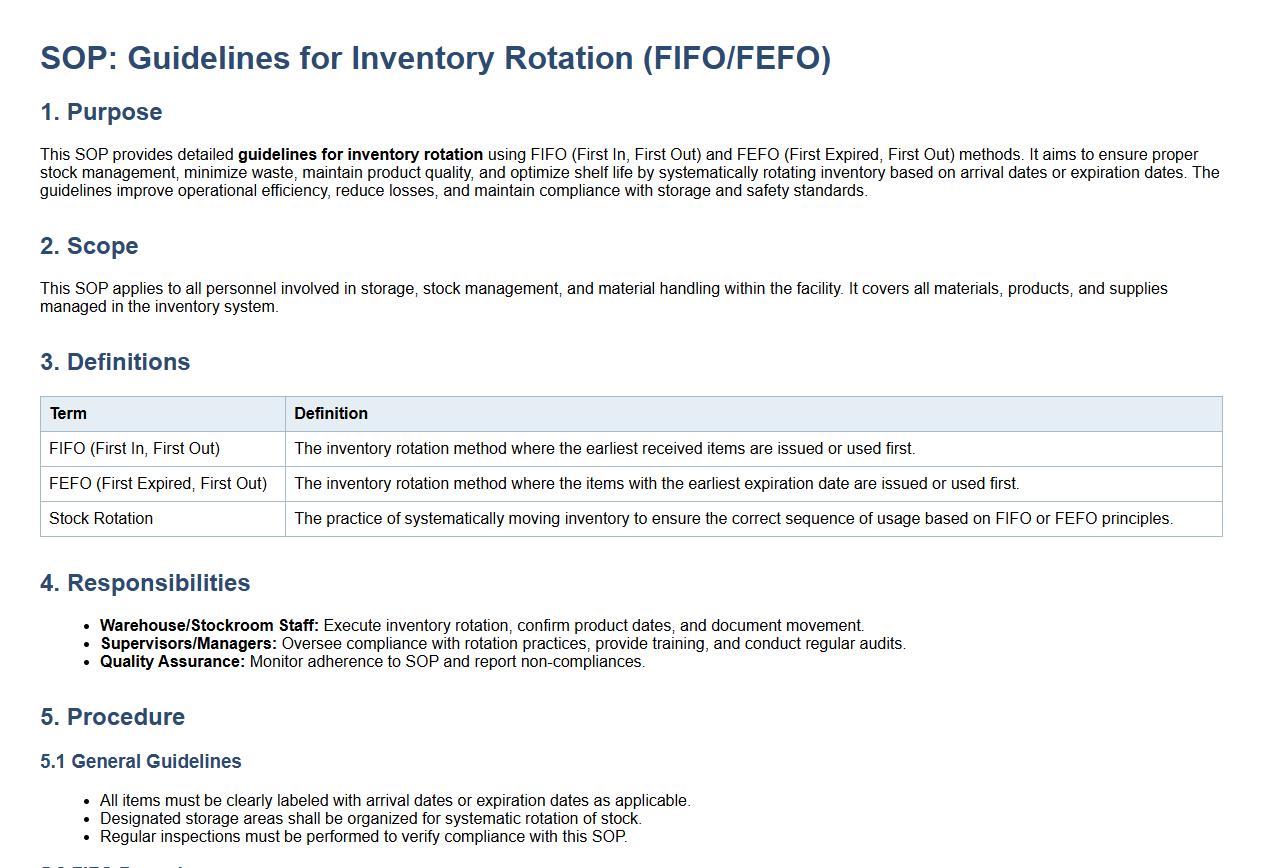
Task: Click the Stock Rotation definition text
Action: click(x=733, y=519)
